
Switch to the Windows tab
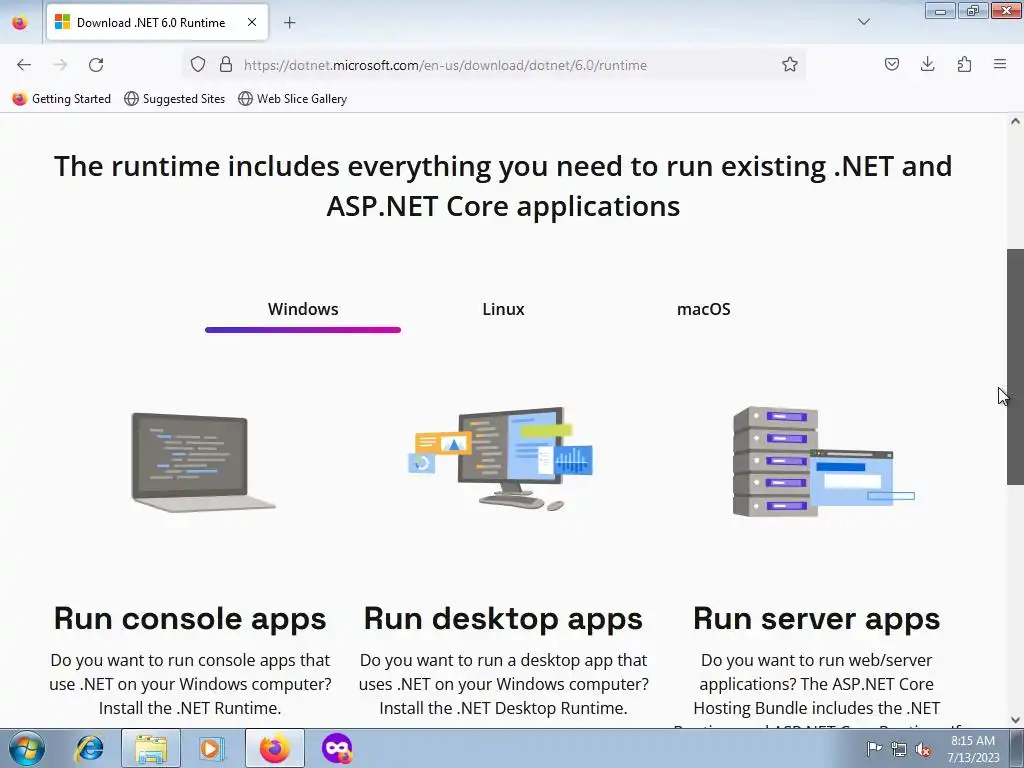(x=303, y=310)
